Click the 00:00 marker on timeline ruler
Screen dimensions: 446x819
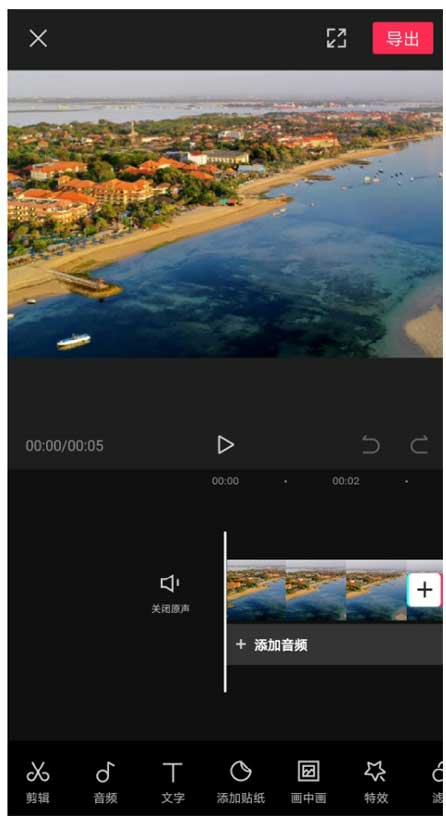tap(225, 481)
